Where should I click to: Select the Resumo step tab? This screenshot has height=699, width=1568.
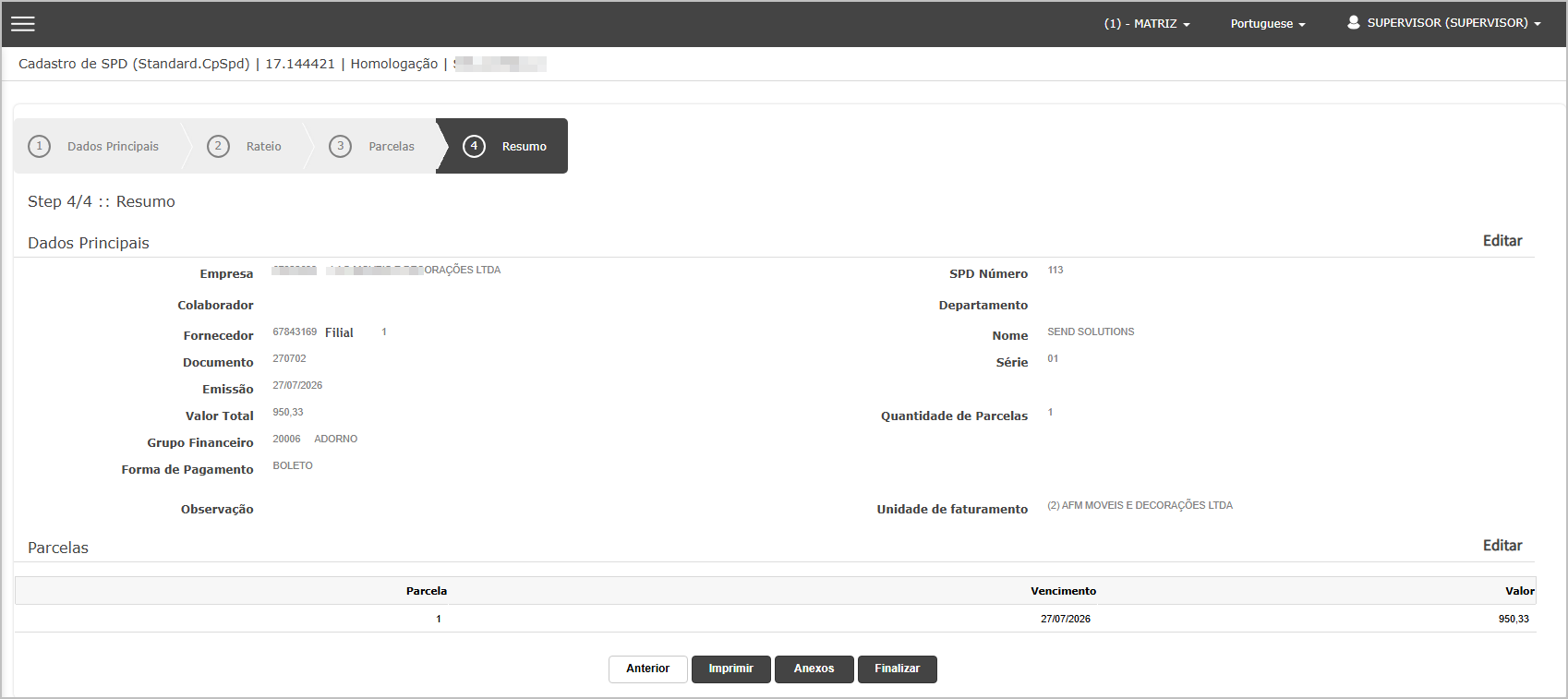501,146
